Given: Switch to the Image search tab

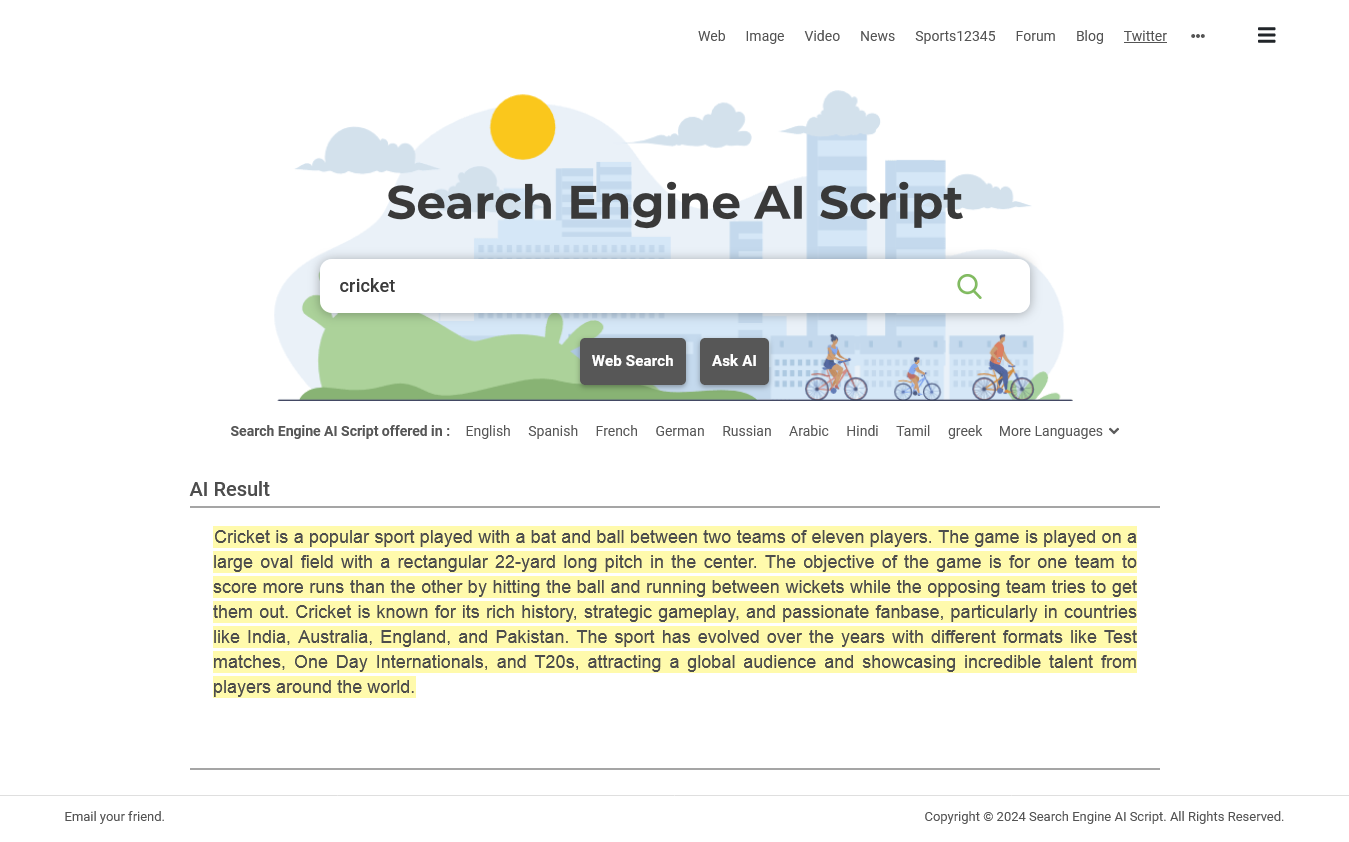Looking at the screenshot, I should [x=764, y=36].
